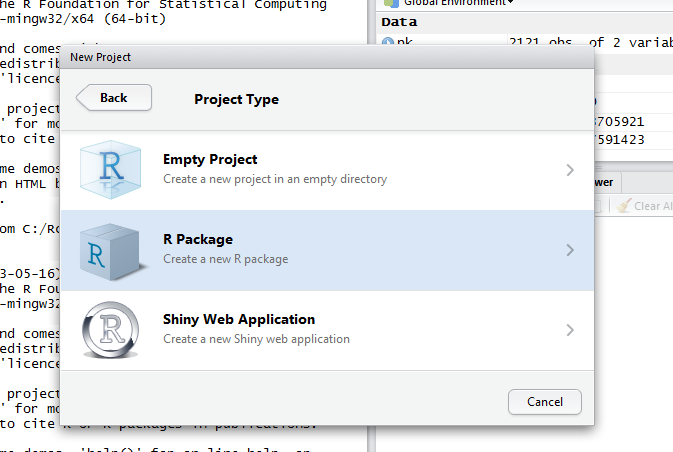Screen dimensions: 673x452
Task: Click 'Create a new R package' description
Action: (225, 259)
